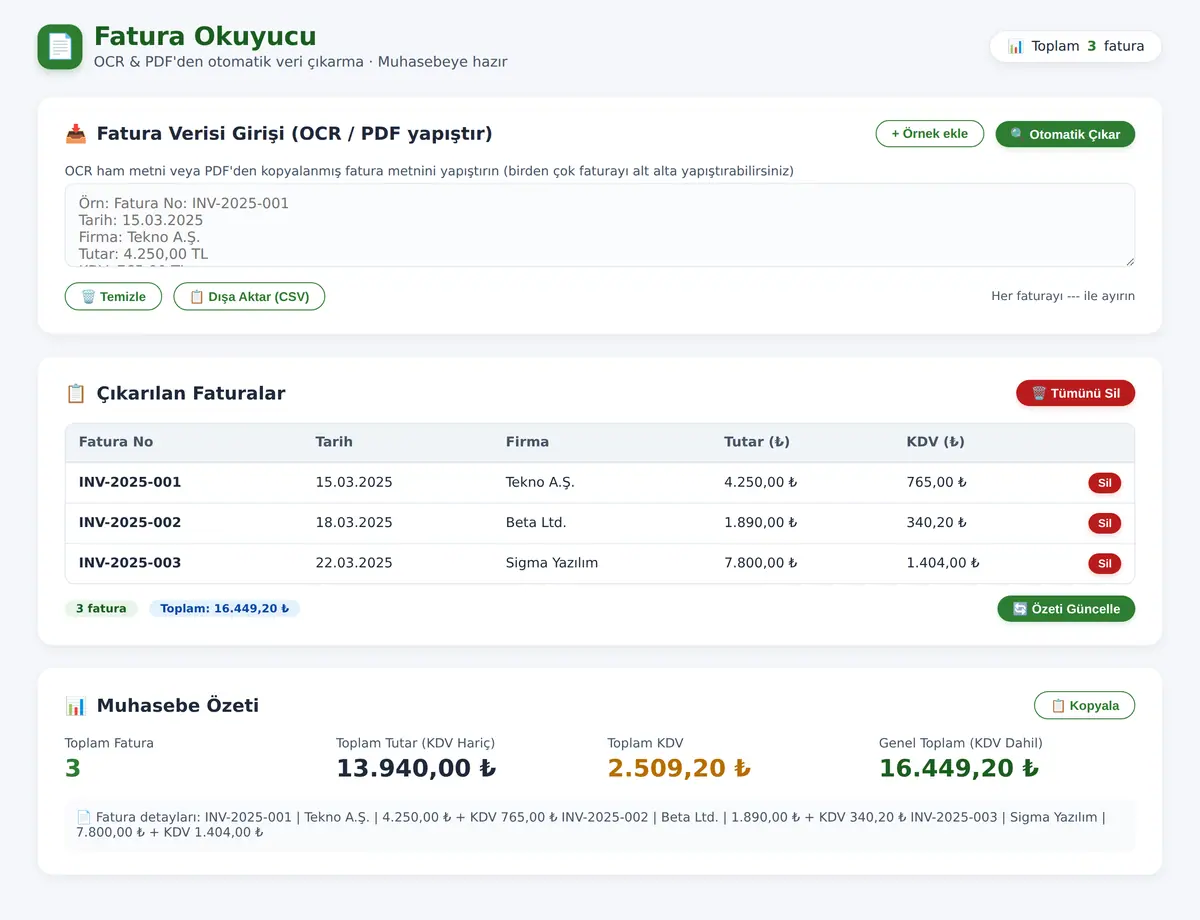Viewport: 1200px width, 920px height.
Task: Delete the INV-2025-001 row using Sil
Action: click(1105, 483)
